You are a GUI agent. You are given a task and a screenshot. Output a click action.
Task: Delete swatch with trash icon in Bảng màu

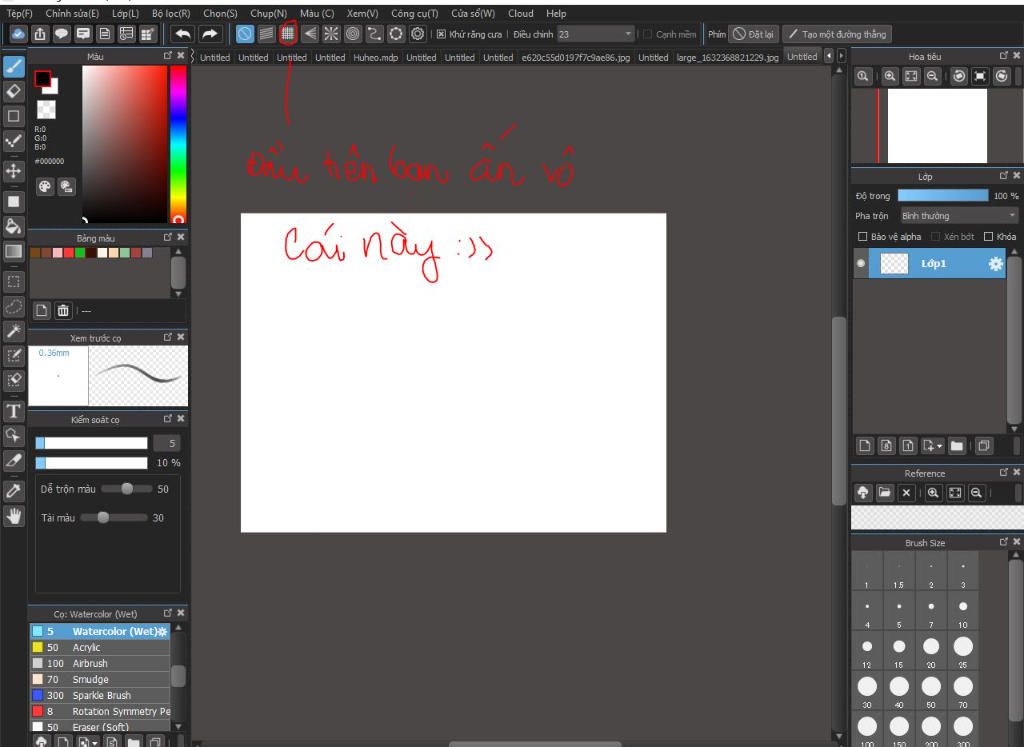[63, 311]
